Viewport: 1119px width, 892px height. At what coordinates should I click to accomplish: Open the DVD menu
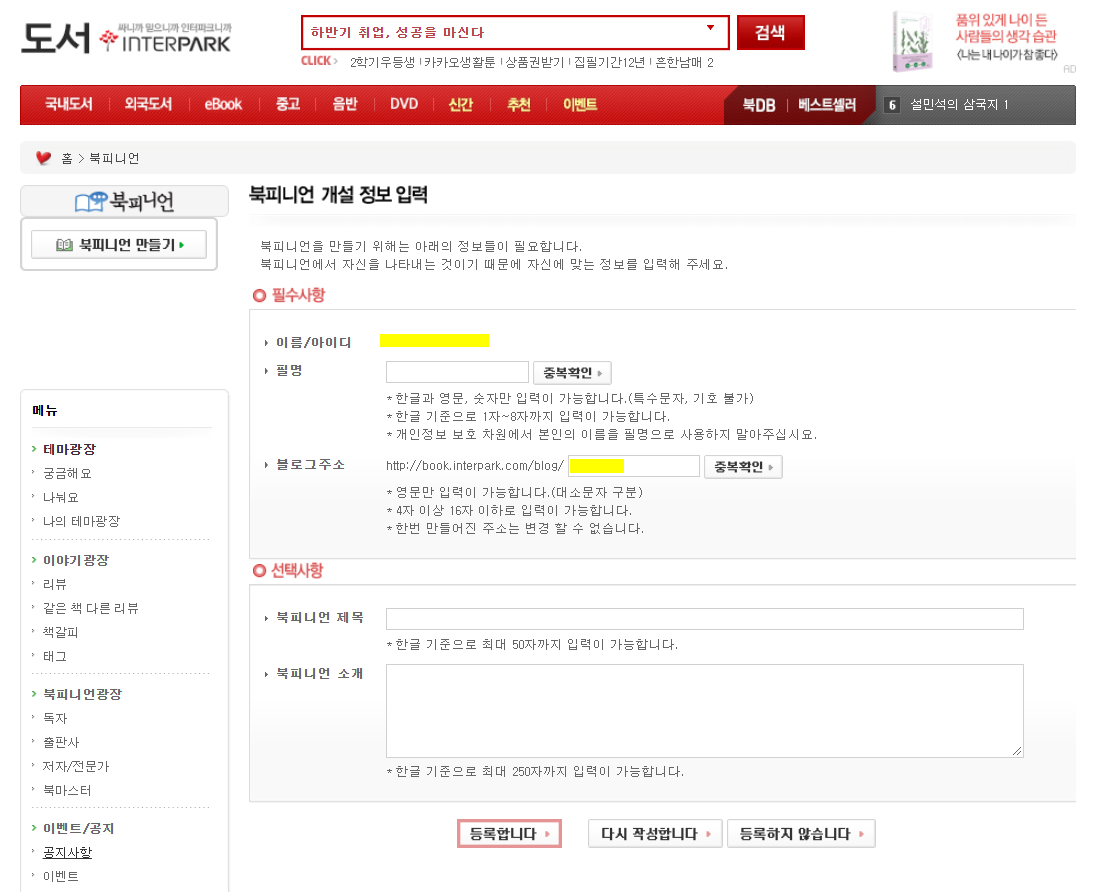click(x=404, y=105)
